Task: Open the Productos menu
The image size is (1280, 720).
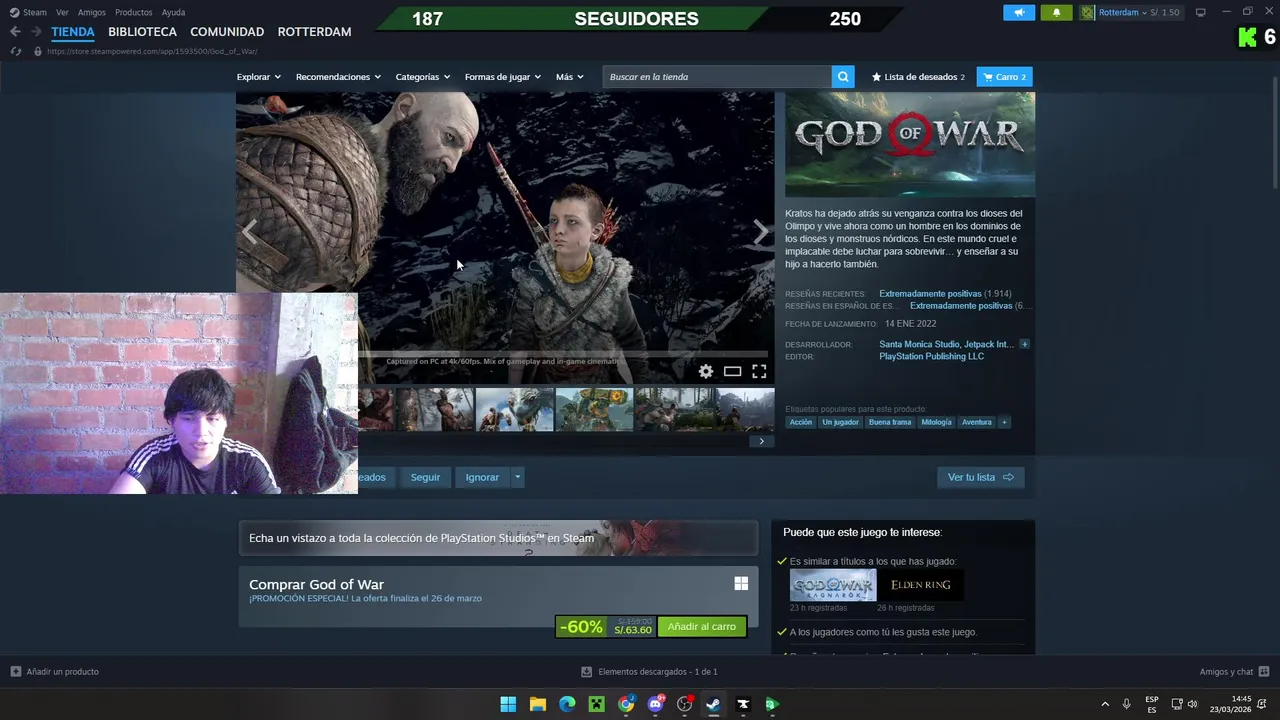Action: [x=133, y=12]
